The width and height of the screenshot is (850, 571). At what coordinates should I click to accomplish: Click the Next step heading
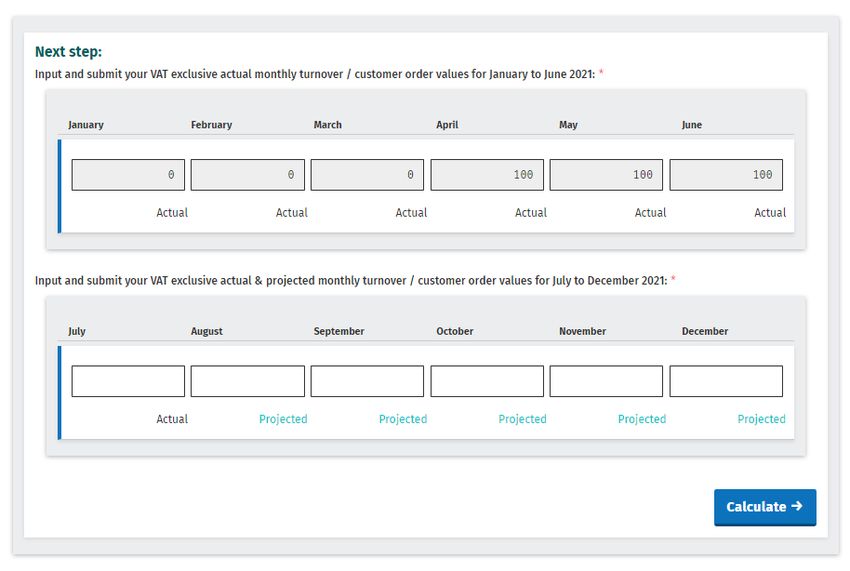point(68,52)
